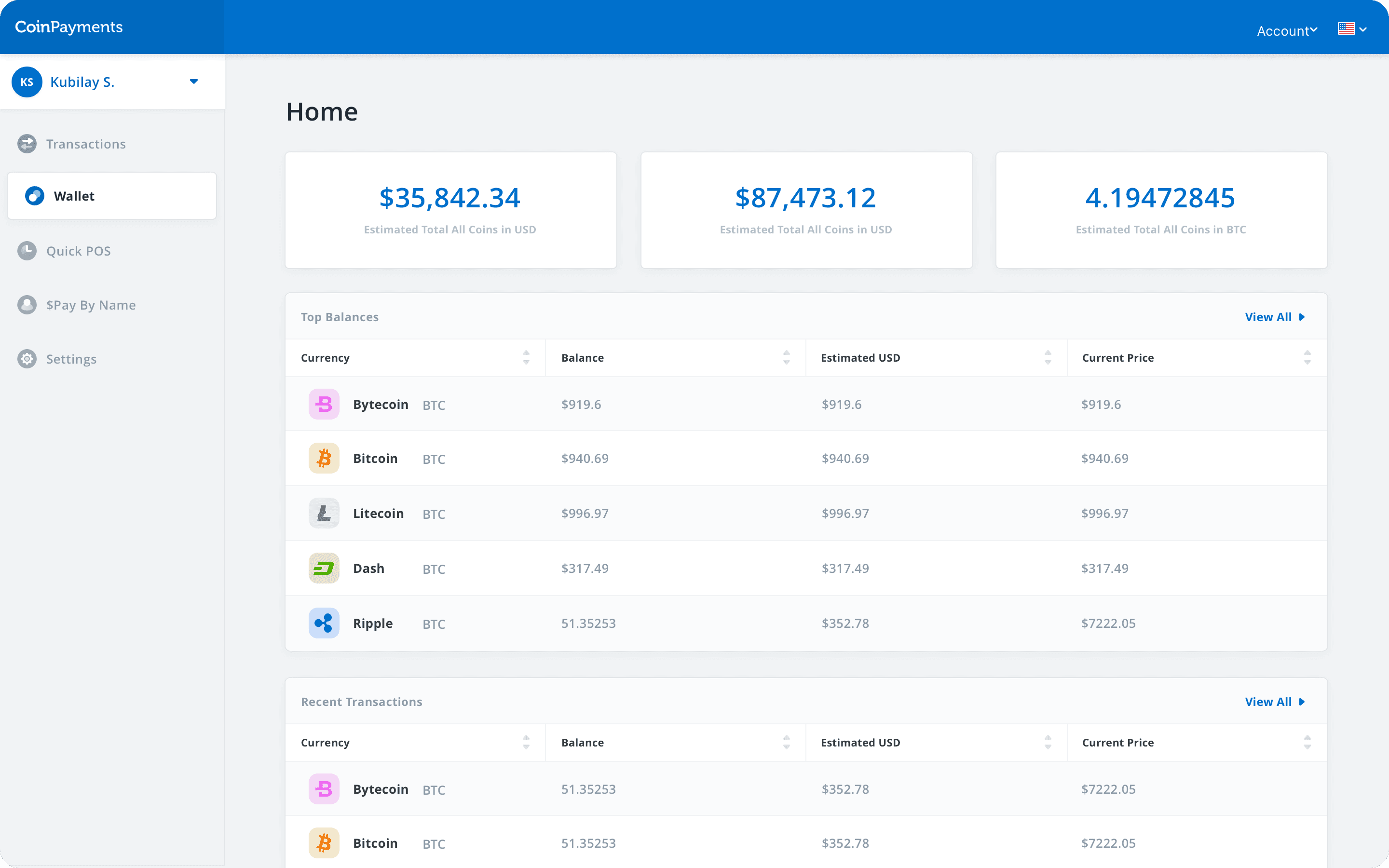Click the $Pay By Name person icon
Viewport: 1389px width, 868px height.
click(x=27, y=305)
